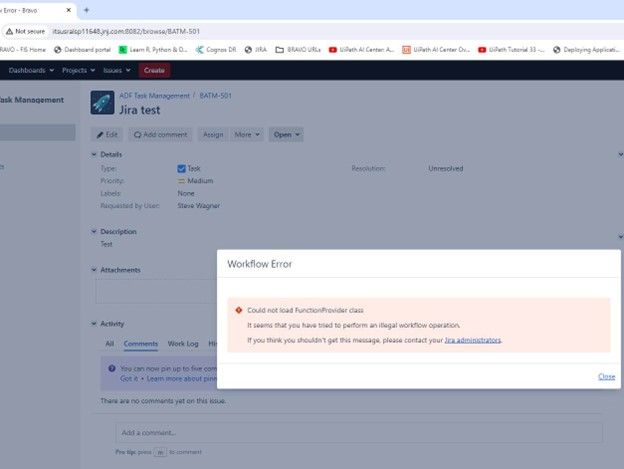This screenshot has height=469, width=624.
Task: Click the Task Management sidebar heading
Action: [31, 100]
